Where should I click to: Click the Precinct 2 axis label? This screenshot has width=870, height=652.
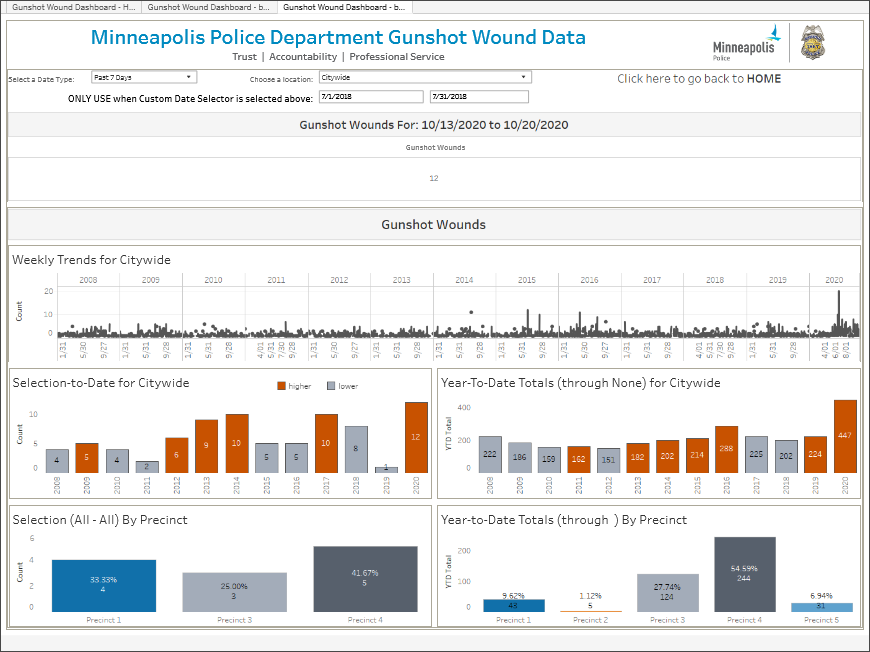(590, 620)
